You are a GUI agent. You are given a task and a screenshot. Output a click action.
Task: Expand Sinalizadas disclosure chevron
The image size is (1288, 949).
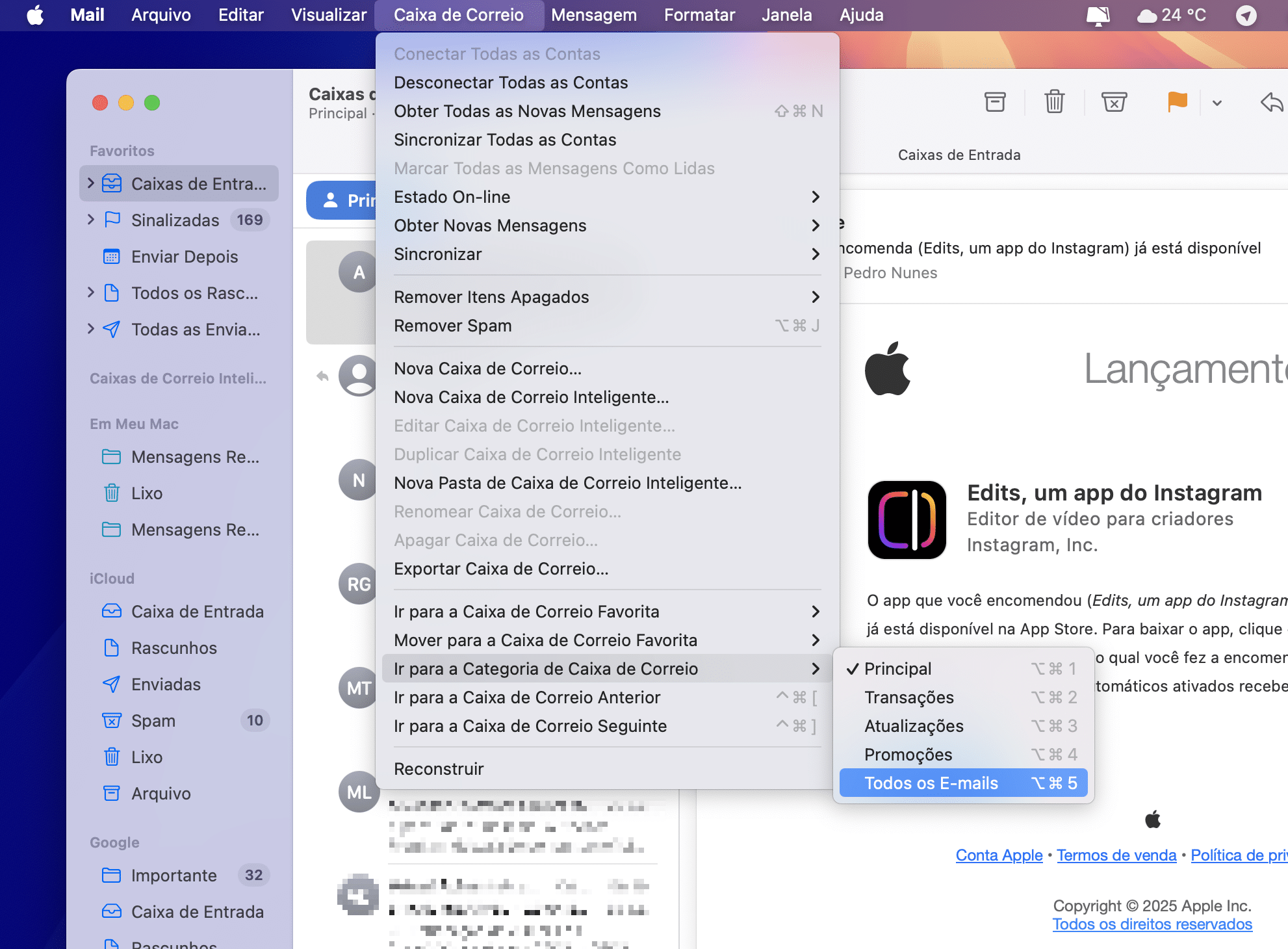[x=91, y=220]
